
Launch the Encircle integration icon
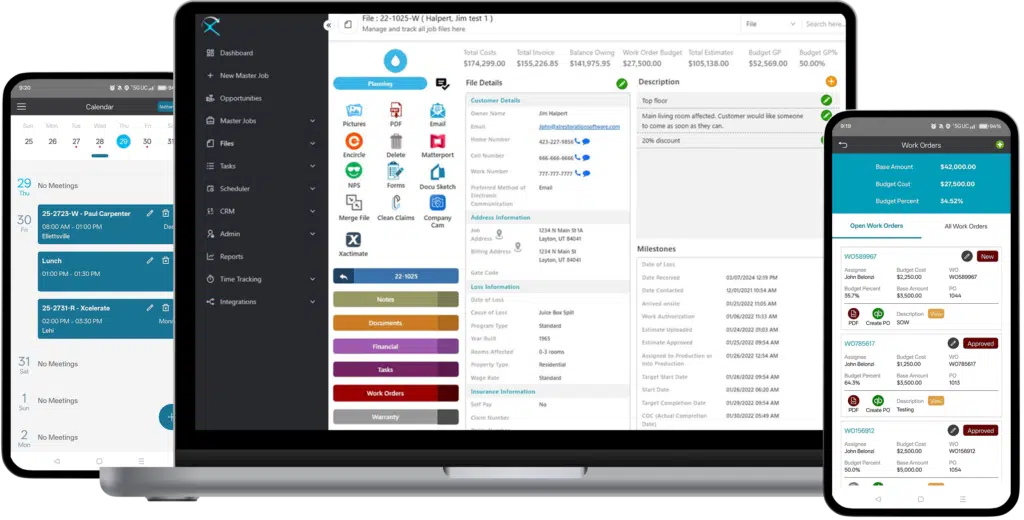(354, 140)
